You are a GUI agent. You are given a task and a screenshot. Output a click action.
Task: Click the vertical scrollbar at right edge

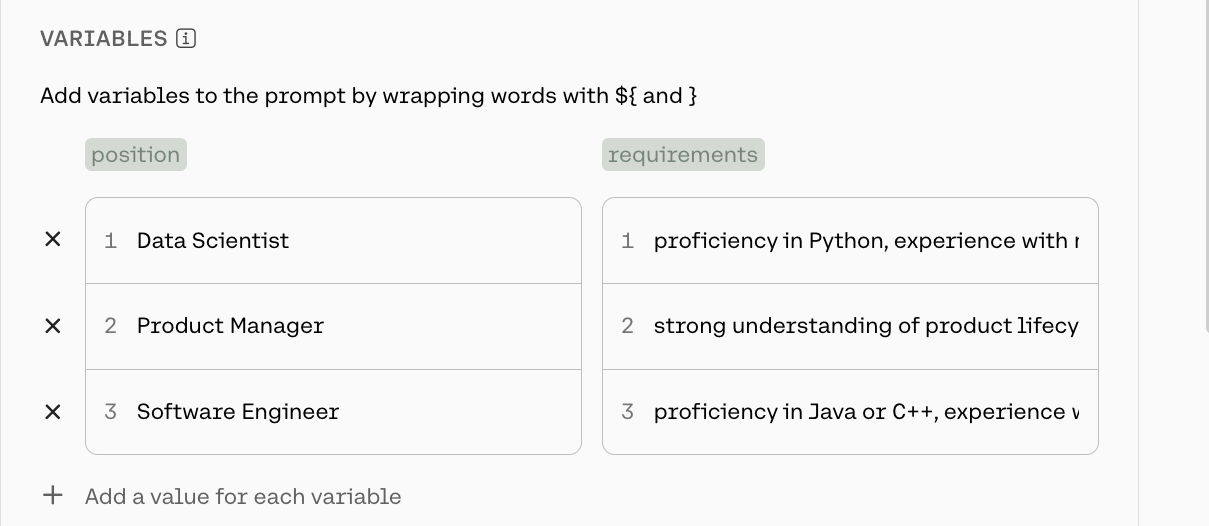pyautogui.click(x=1205, y=165)
